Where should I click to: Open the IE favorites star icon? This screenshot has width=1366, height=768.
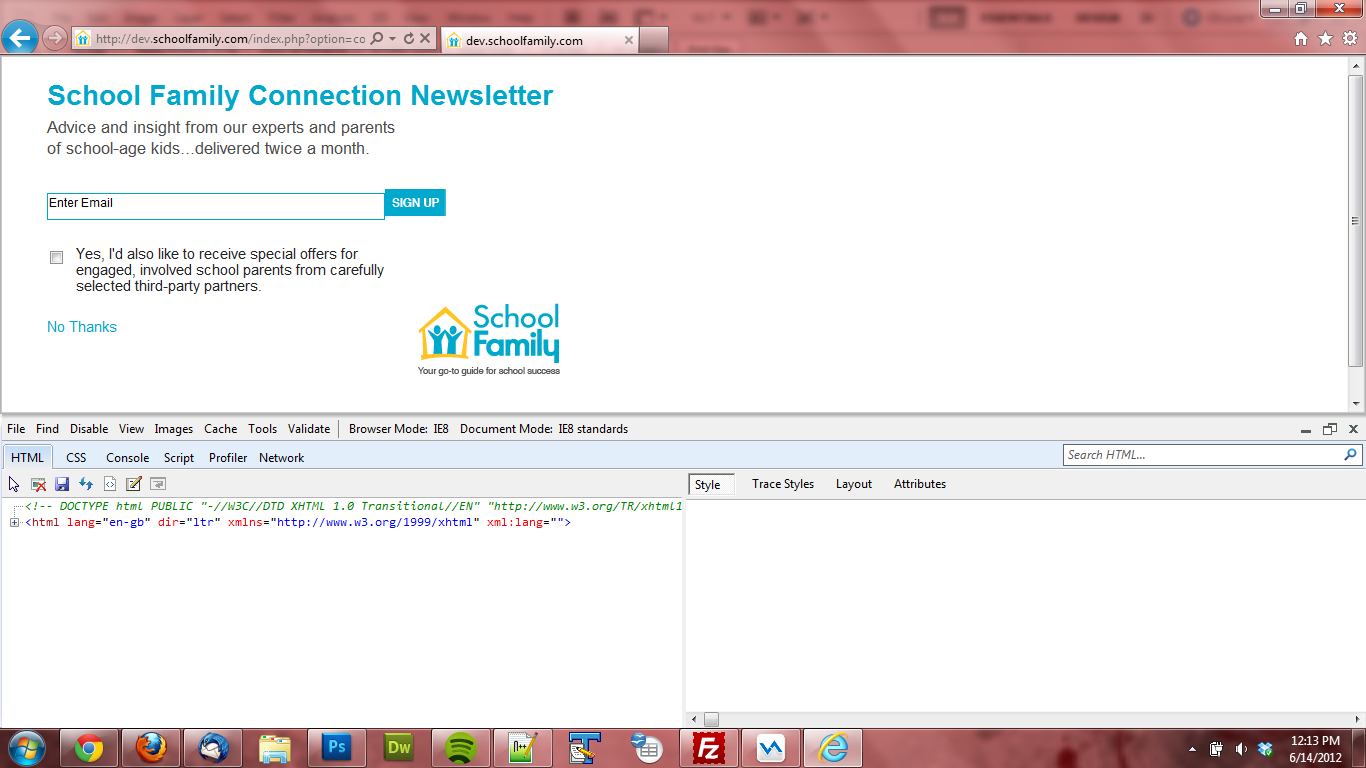coord(1325,39)
